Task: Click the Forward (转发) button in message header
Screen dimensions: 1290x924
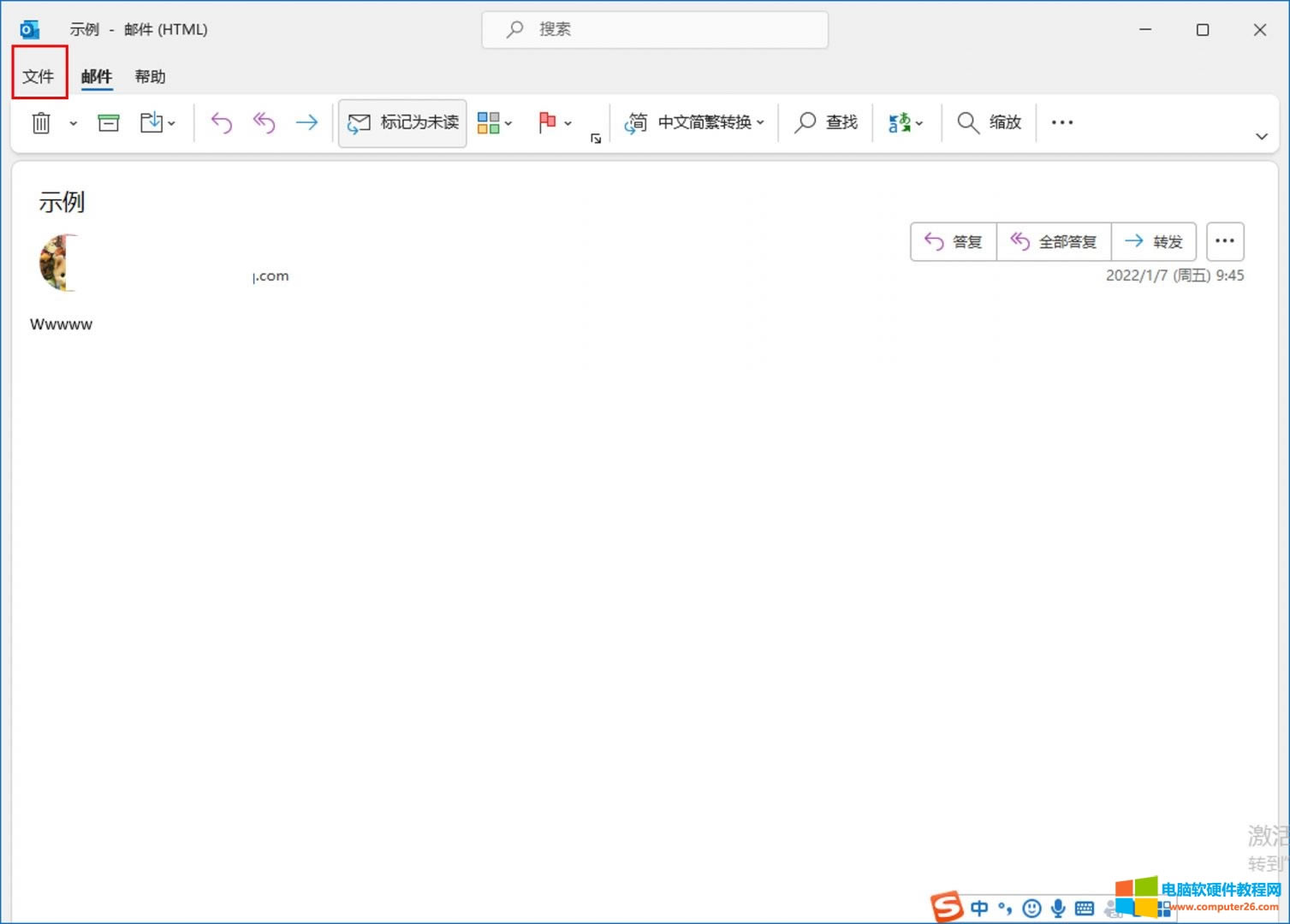Action: 1154,242
